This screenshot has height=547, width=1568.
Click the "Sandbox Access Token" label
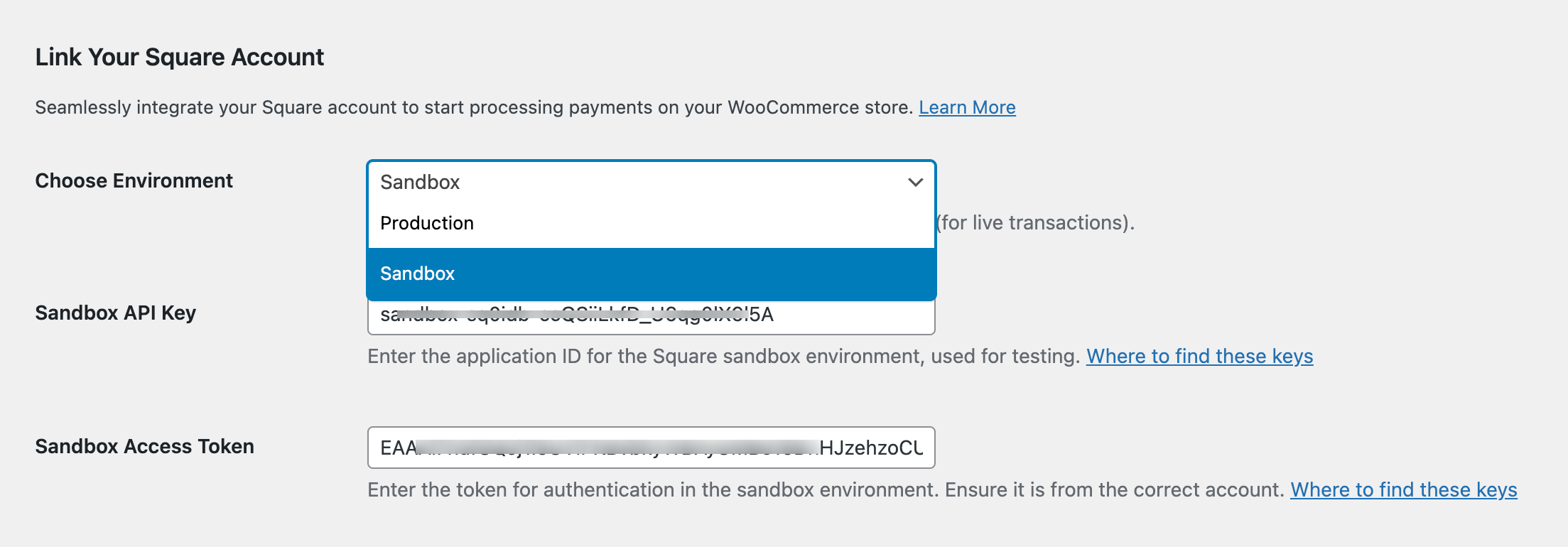[145, 447]
